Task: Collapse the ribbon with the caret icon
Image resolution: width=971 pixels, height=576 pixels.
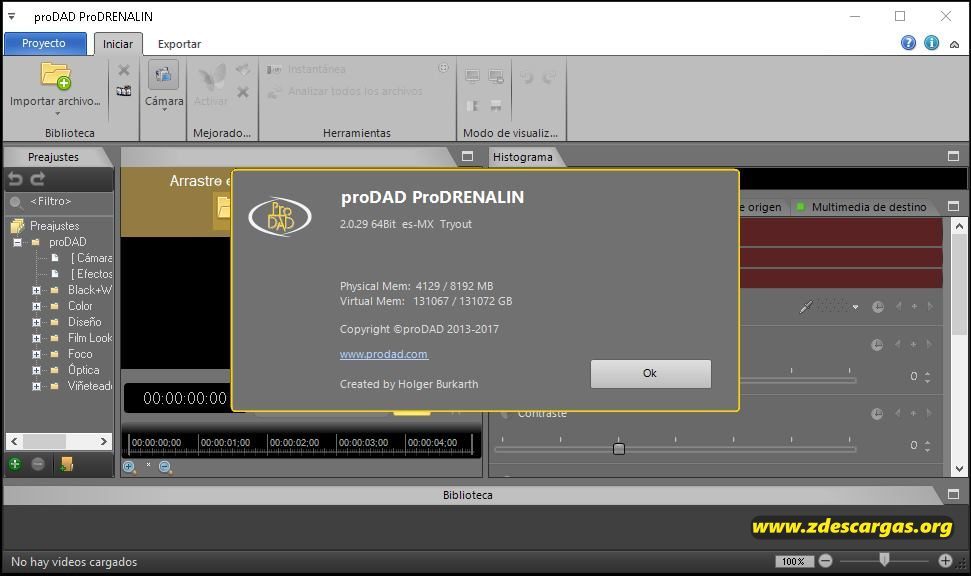Action: (x=954, y=44)
